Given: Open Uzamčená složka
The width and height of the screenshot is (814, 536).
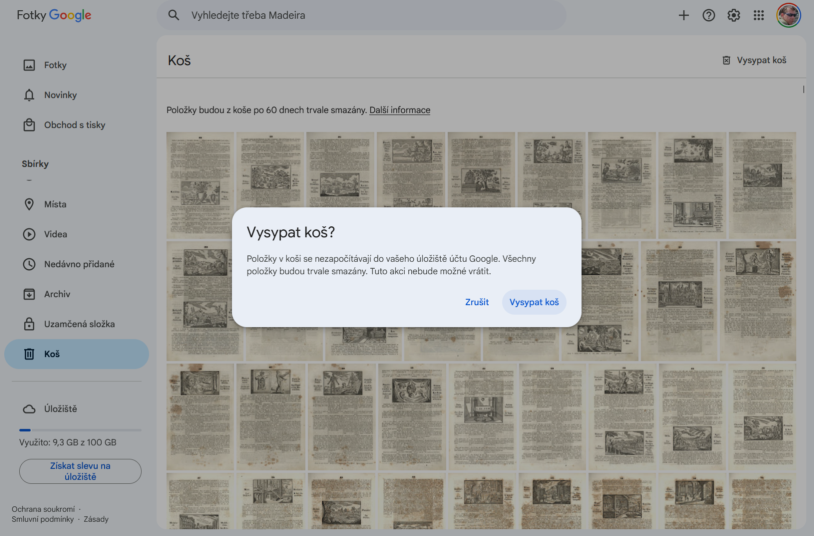Looking at the screenshot, I should point(77,324).
